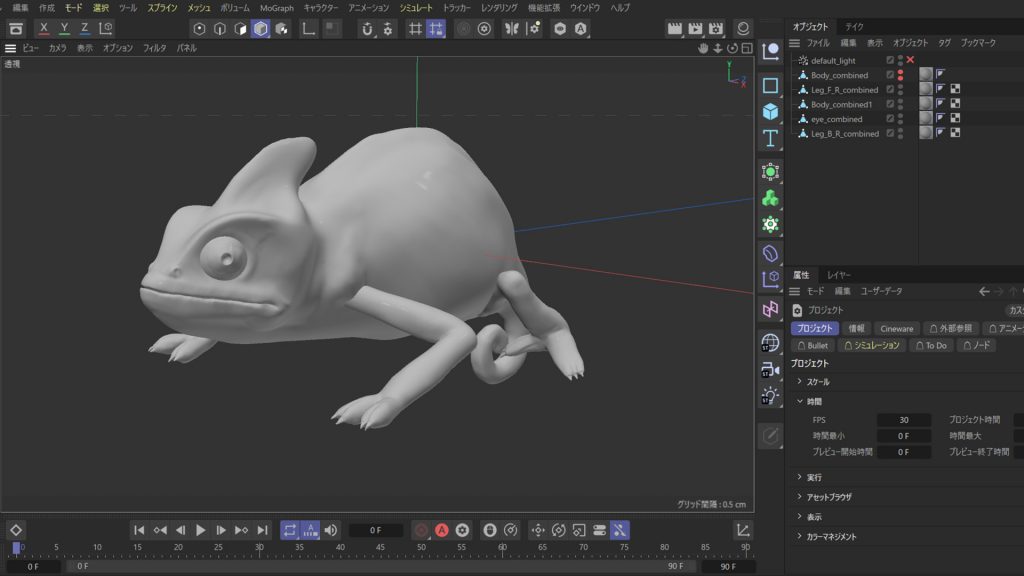Click the Cube primitive icon in side palette

coord(770,112)
